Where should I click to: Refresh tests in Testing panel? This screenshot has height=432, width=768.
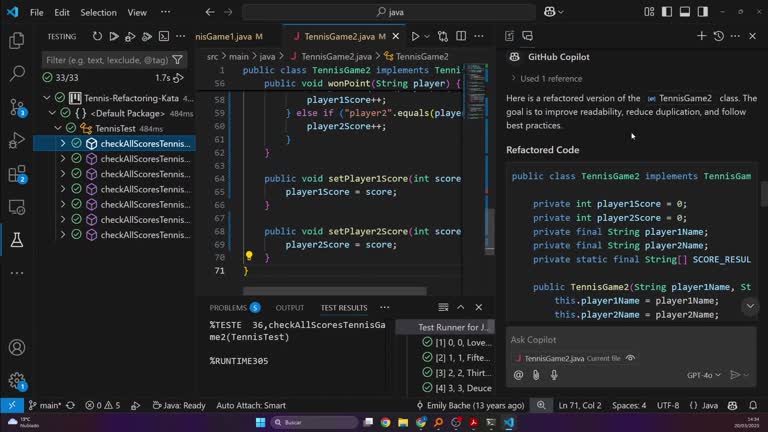tap(97, 36)
